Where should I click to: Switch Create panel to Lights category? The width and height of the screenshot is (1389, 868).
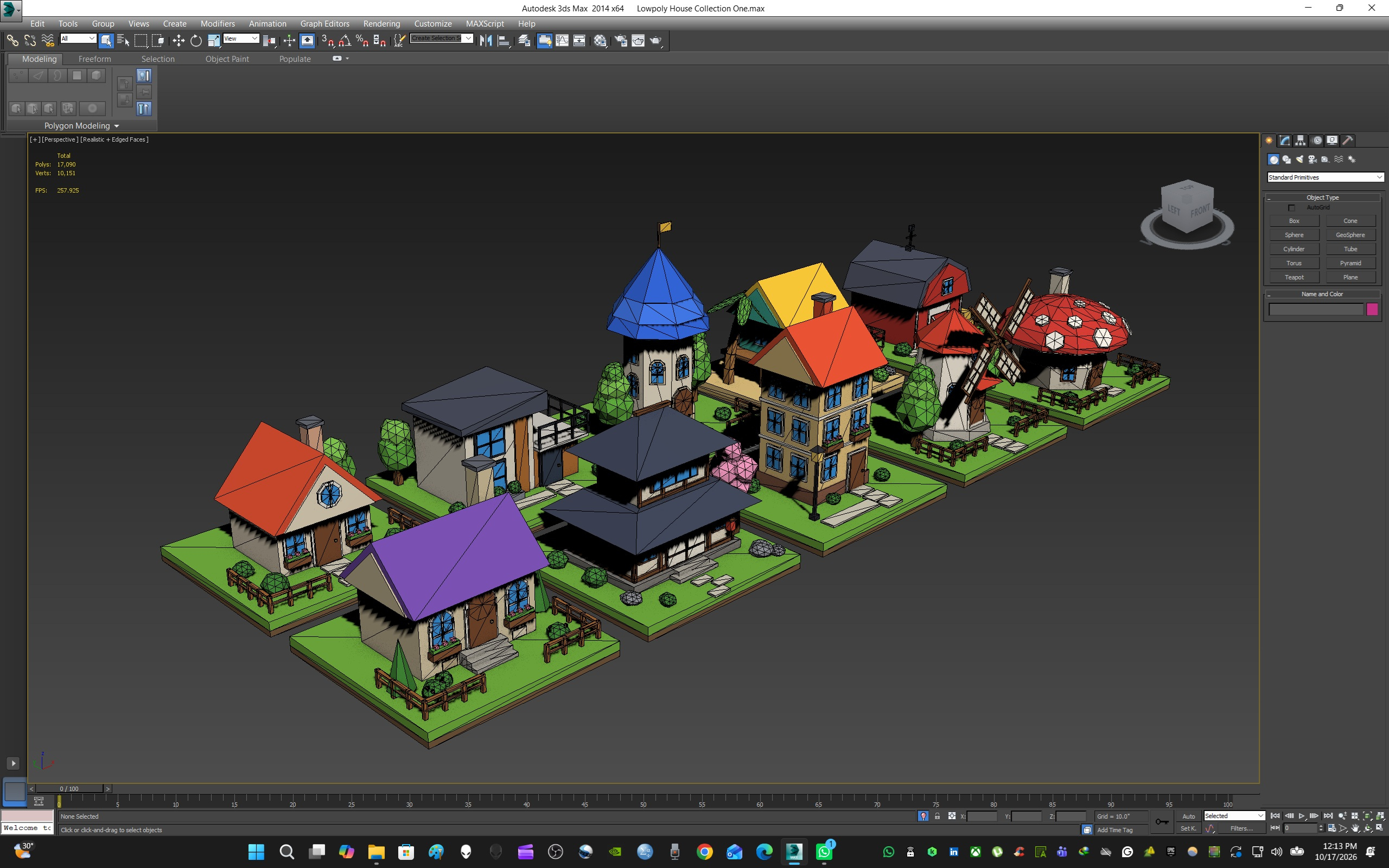coord(1299,159)
